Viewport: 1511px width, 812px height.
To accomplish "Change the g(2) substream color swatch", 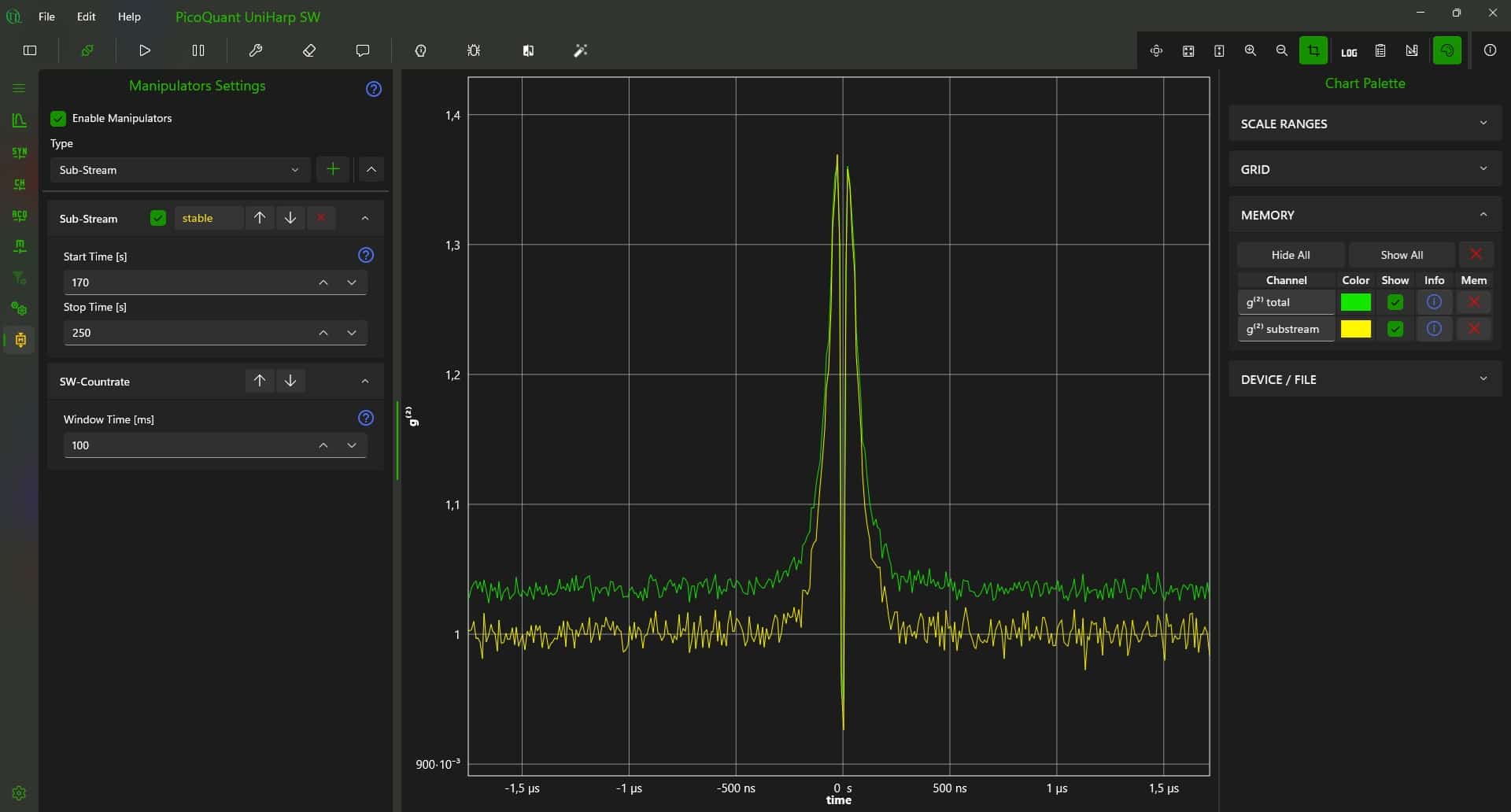I will tap(1357, 329).
